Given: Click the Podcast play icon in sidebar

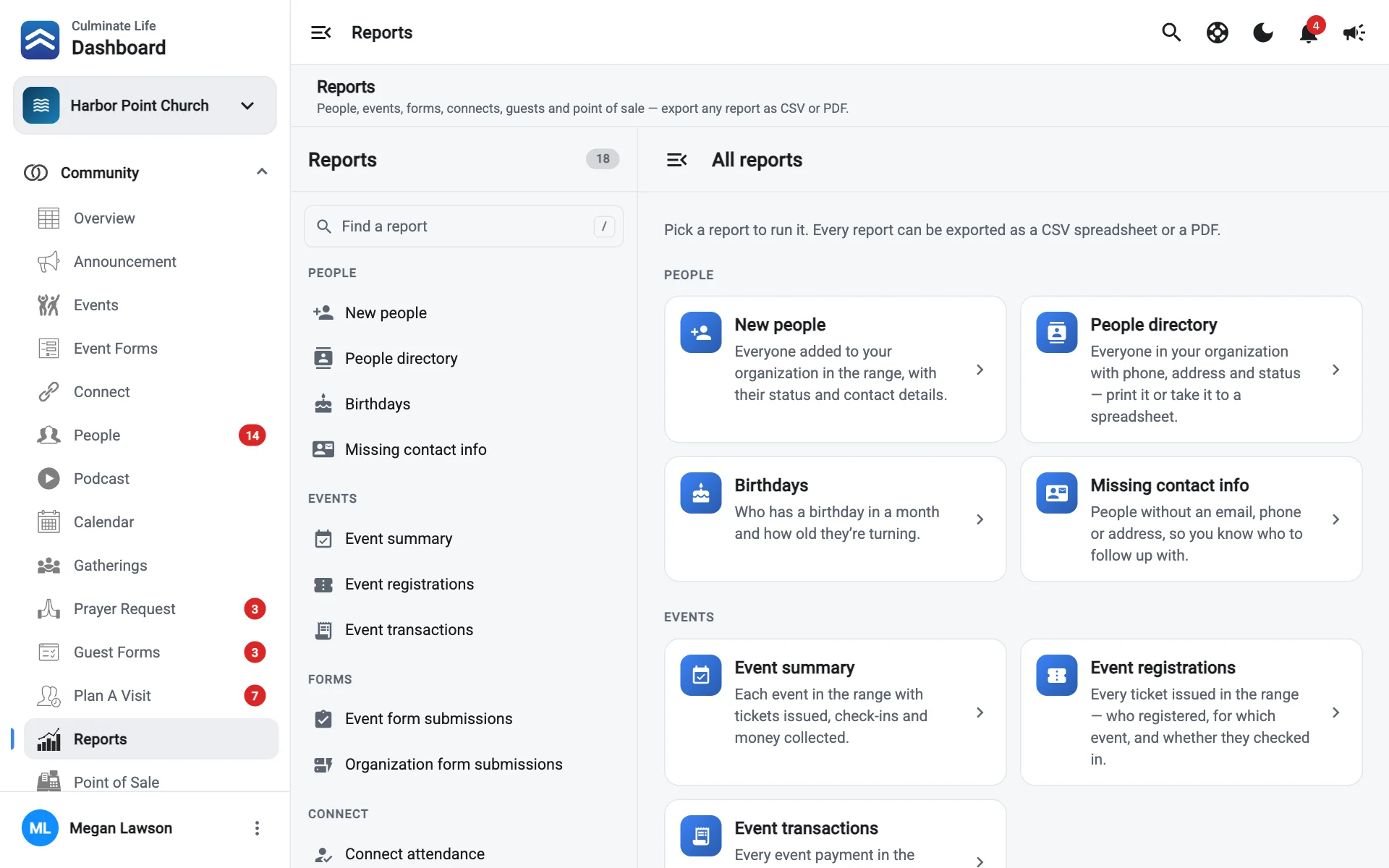Looking at the screenshot, I should click(48, 479).
